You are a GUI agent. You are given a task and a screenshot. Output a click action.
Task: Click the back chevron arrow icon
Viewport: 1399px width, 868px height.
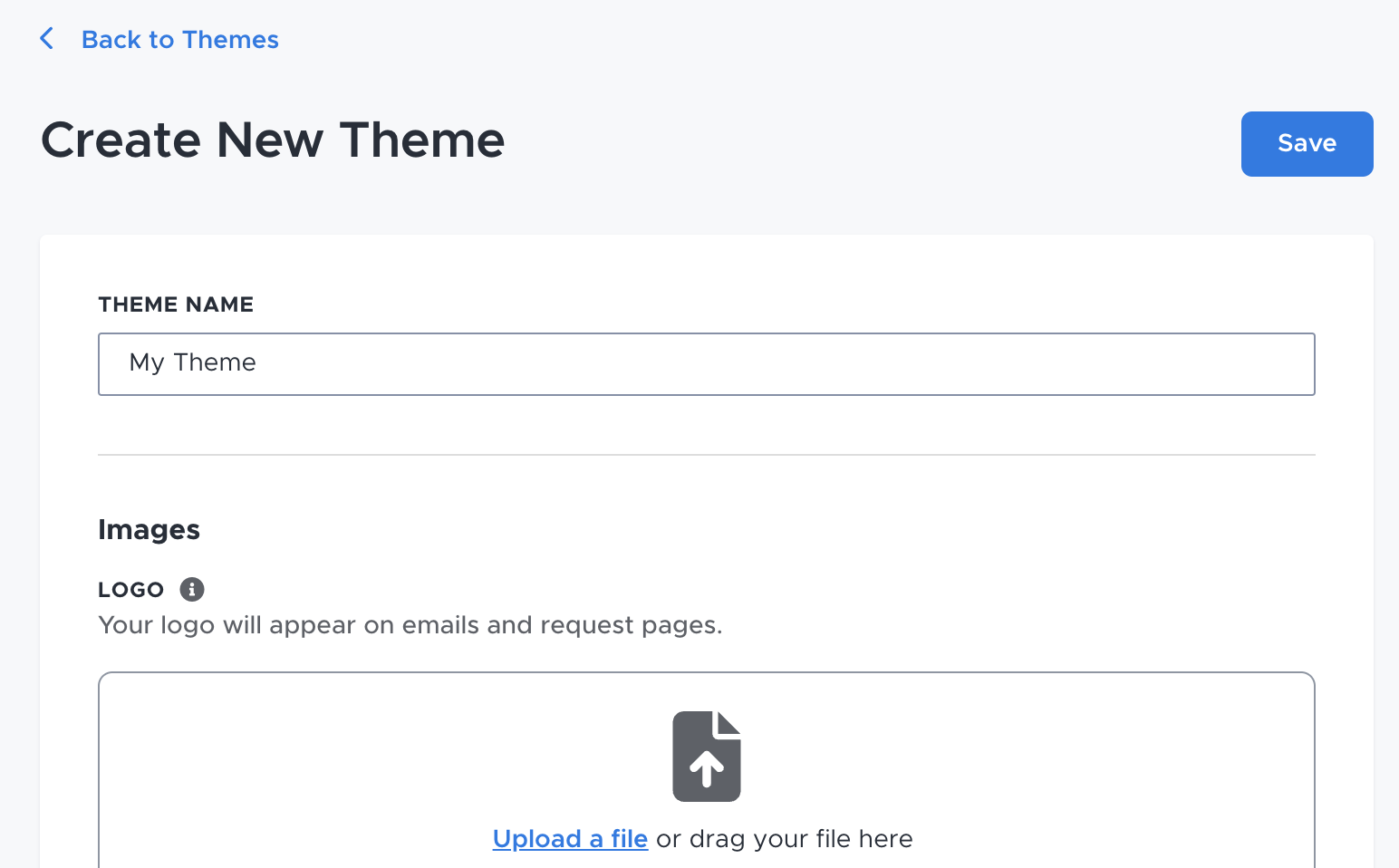47,39
